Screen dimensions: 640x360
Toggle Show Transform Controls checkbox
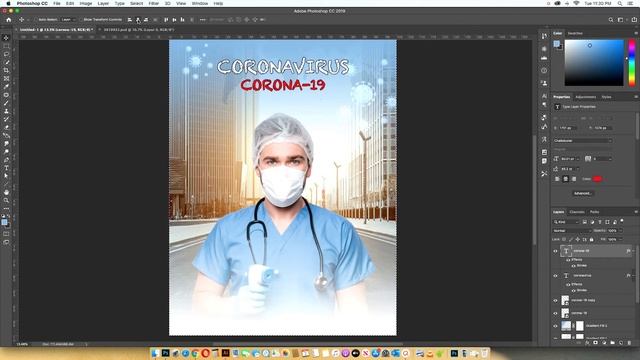(81, 20)
